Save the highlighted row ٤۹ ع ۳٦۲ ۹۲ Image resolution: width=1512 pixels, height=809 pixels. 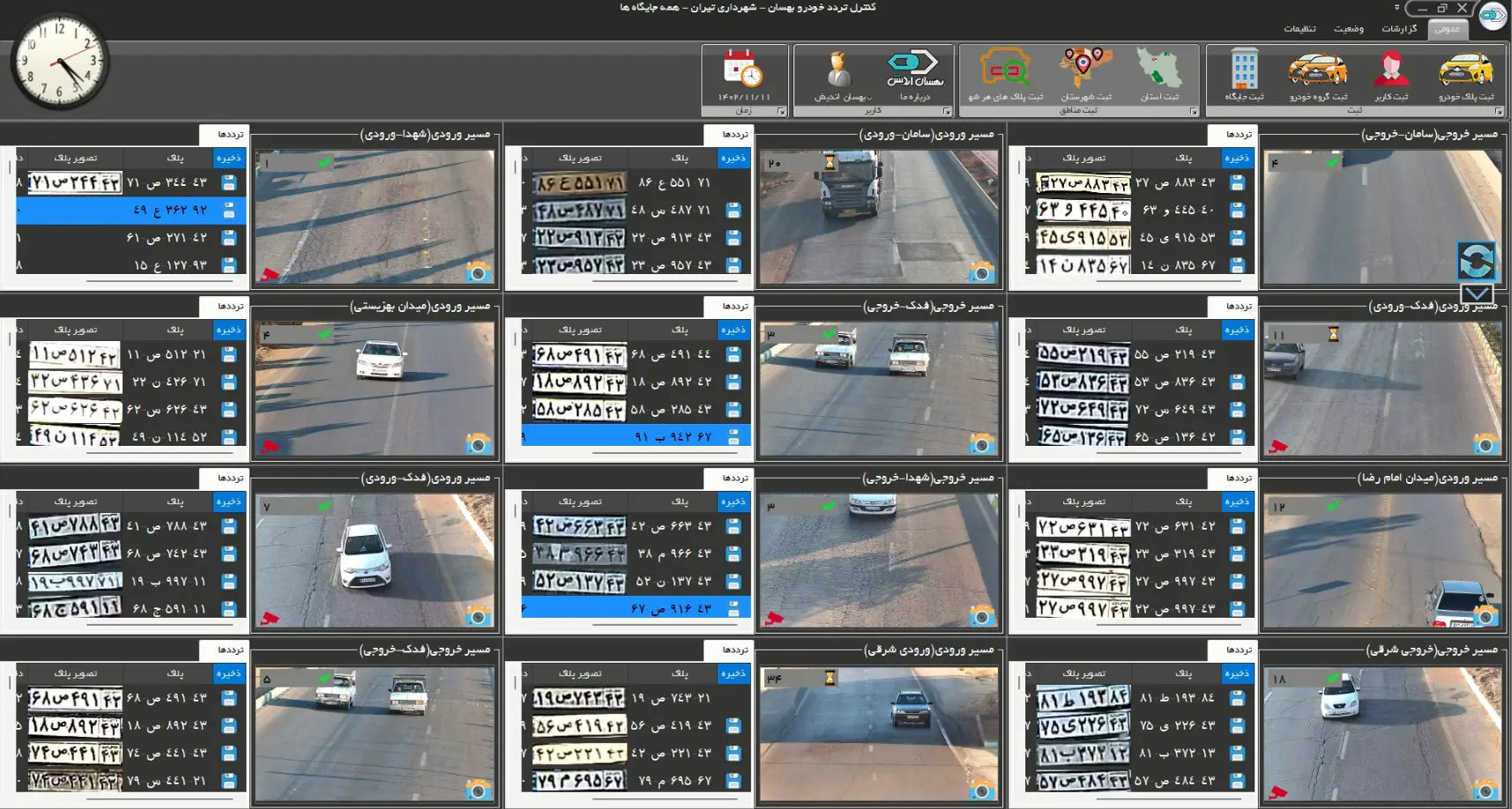tap(229, 211)
